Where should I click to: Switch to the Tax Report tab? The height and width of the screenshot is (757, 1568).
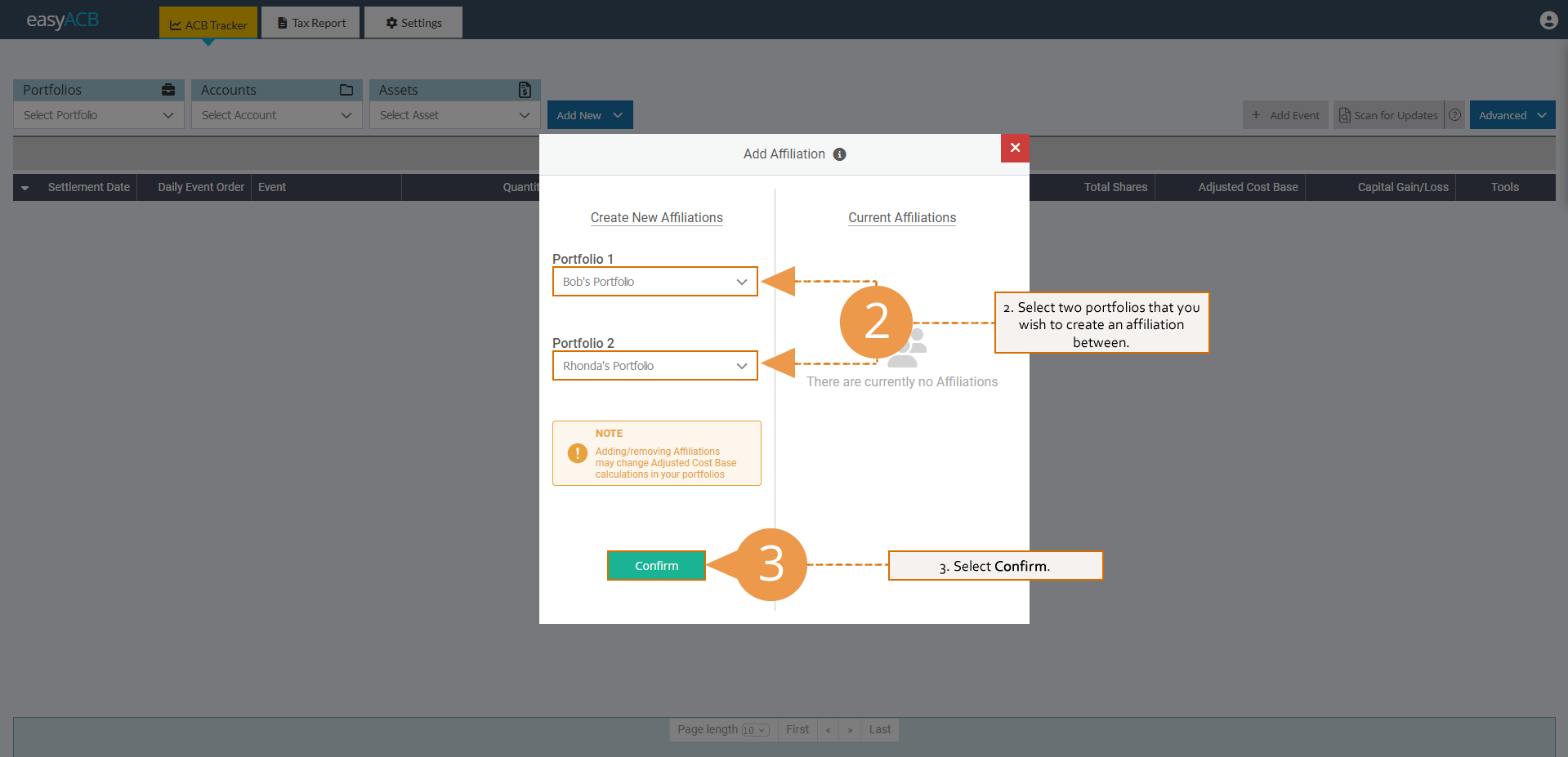311,23
